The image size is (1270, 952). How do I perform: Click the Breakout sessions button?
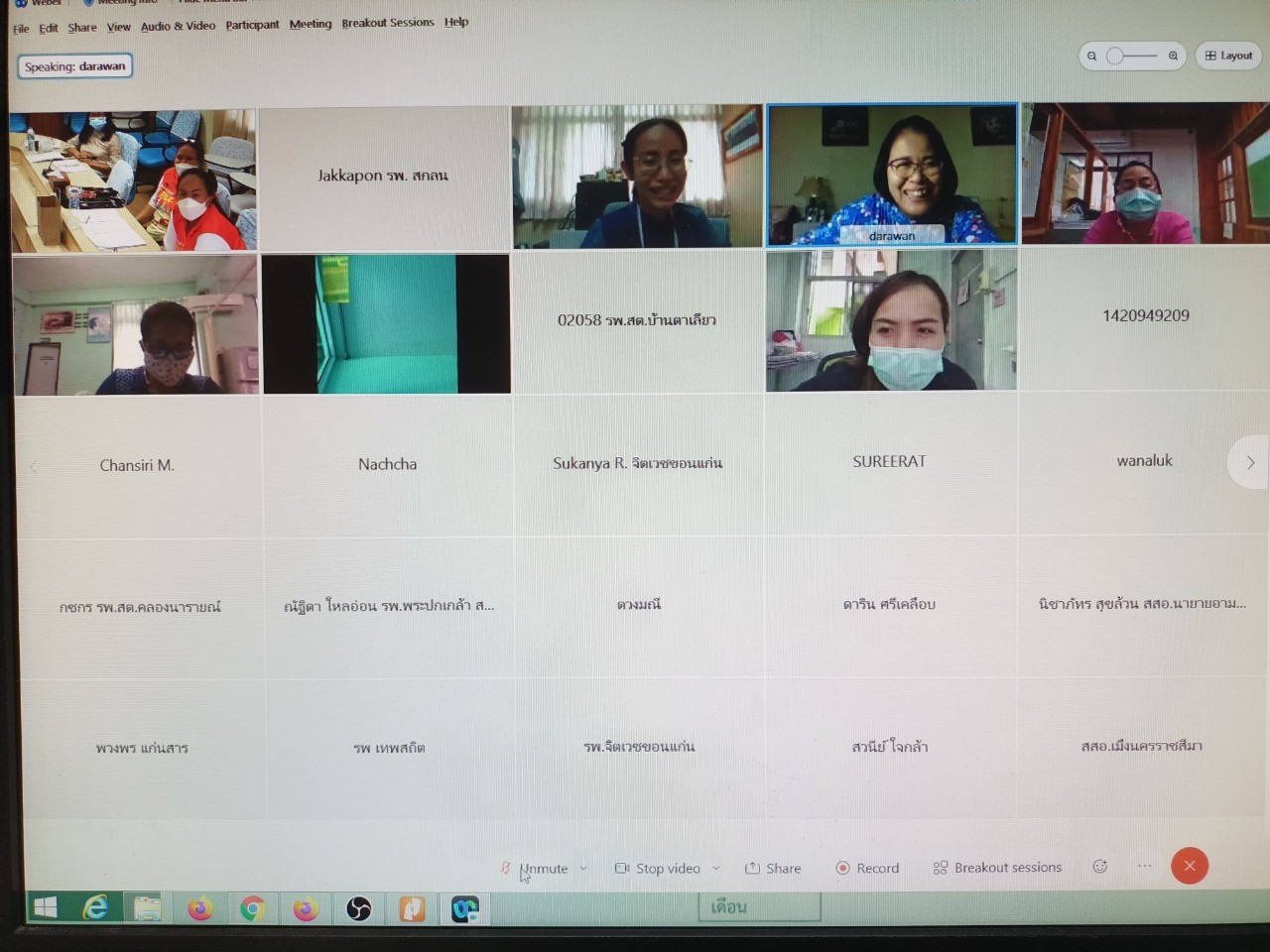tap(997, 868)
